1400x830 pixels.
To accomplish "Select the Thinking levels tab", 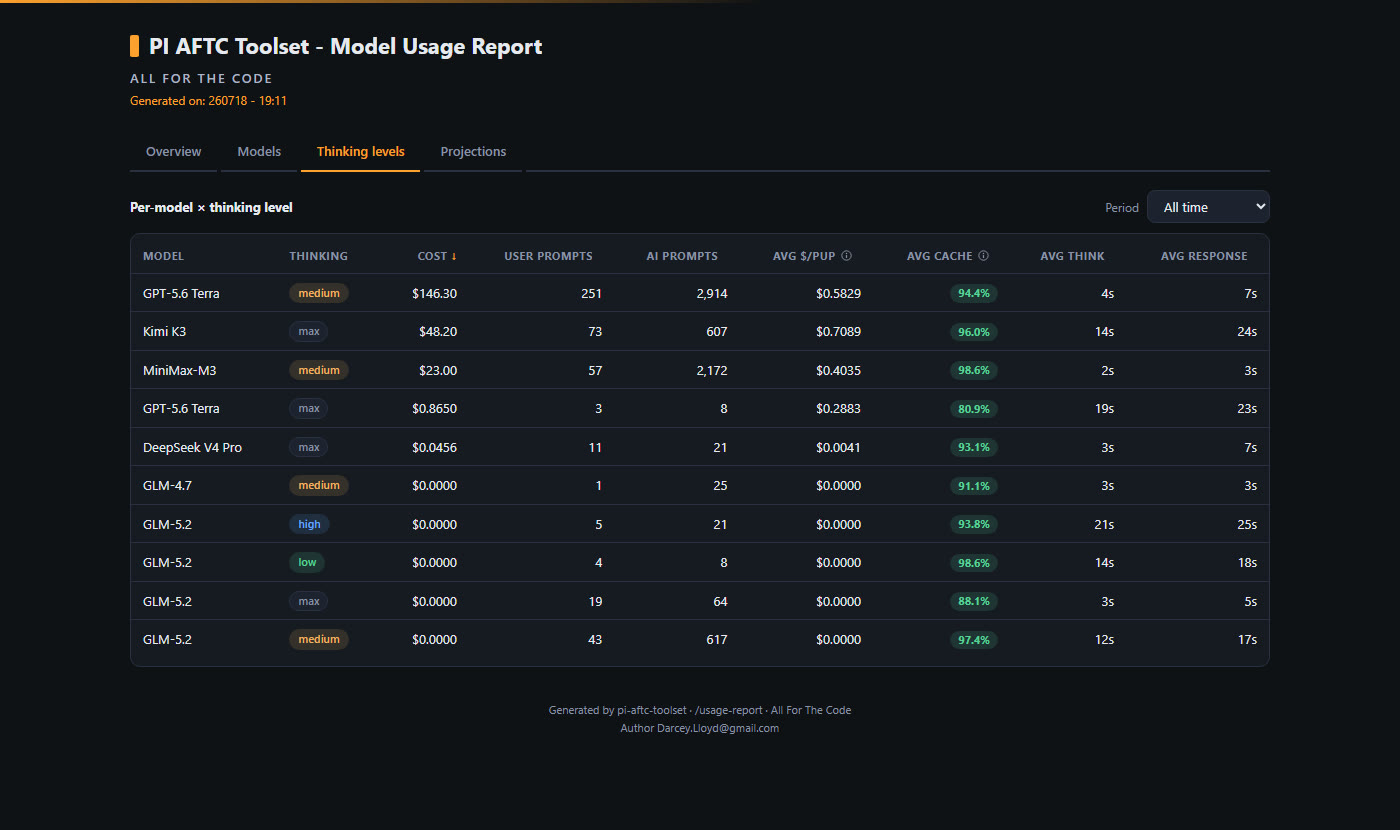I will pyautogui.click(x=361, y=152).
